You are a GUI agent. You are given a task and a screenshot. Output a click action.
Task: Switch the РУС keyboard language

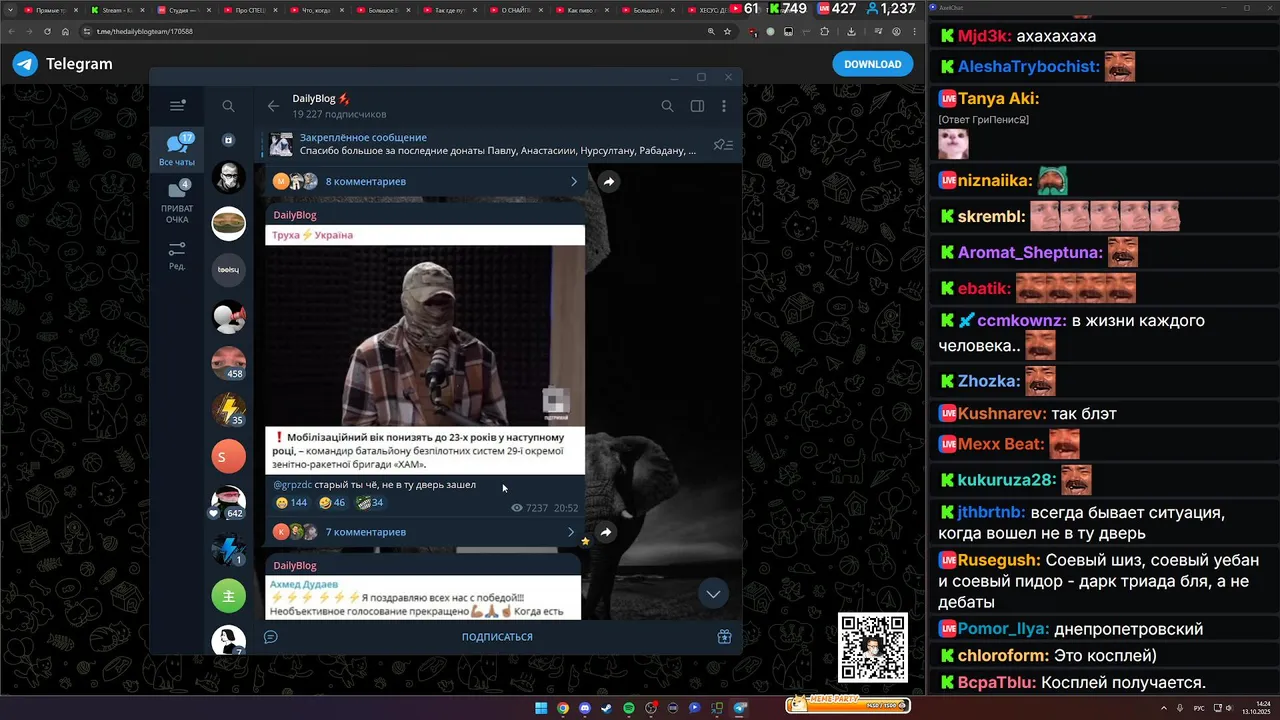tap(1199, 708)
